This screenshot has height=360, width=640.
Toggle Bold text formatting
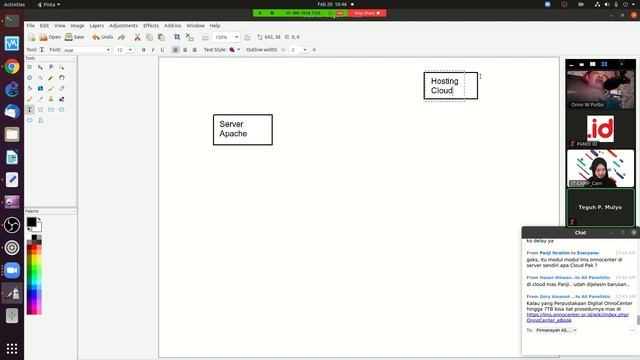click(x=143, y=50)
